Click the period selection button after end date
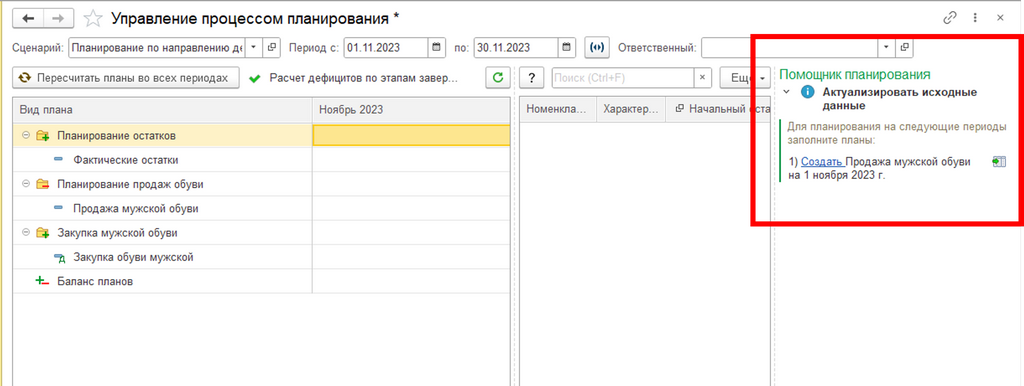1024x386 pixels. coord(596,47)
